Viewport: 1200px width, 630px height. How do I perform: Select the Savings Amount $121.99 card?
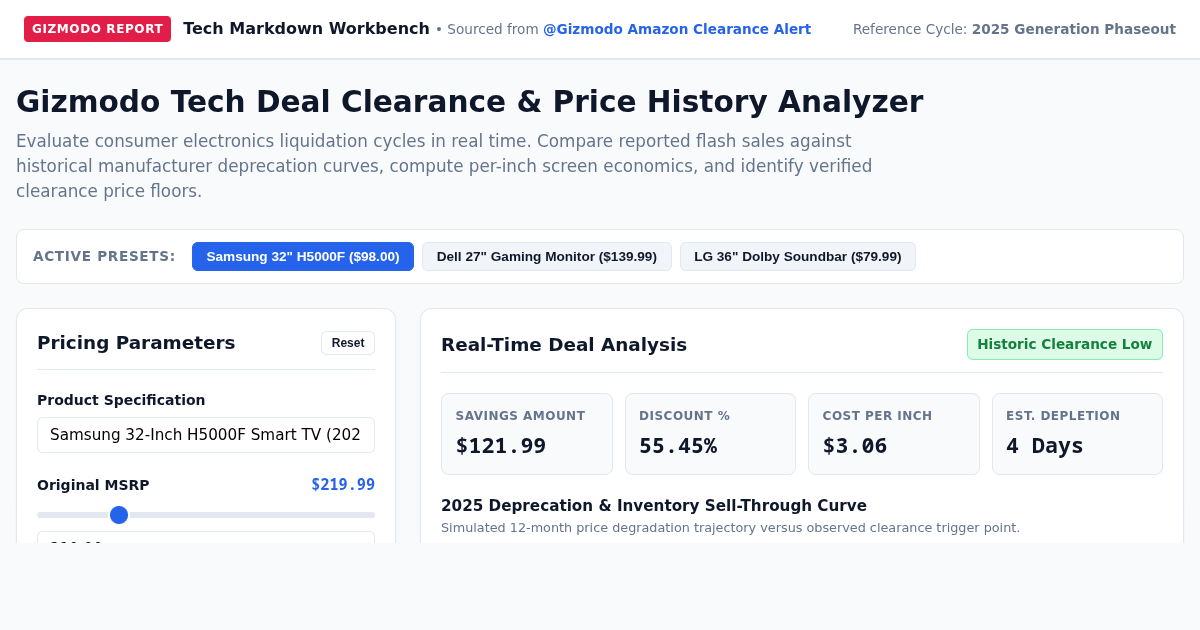click(x=527, y=434)
